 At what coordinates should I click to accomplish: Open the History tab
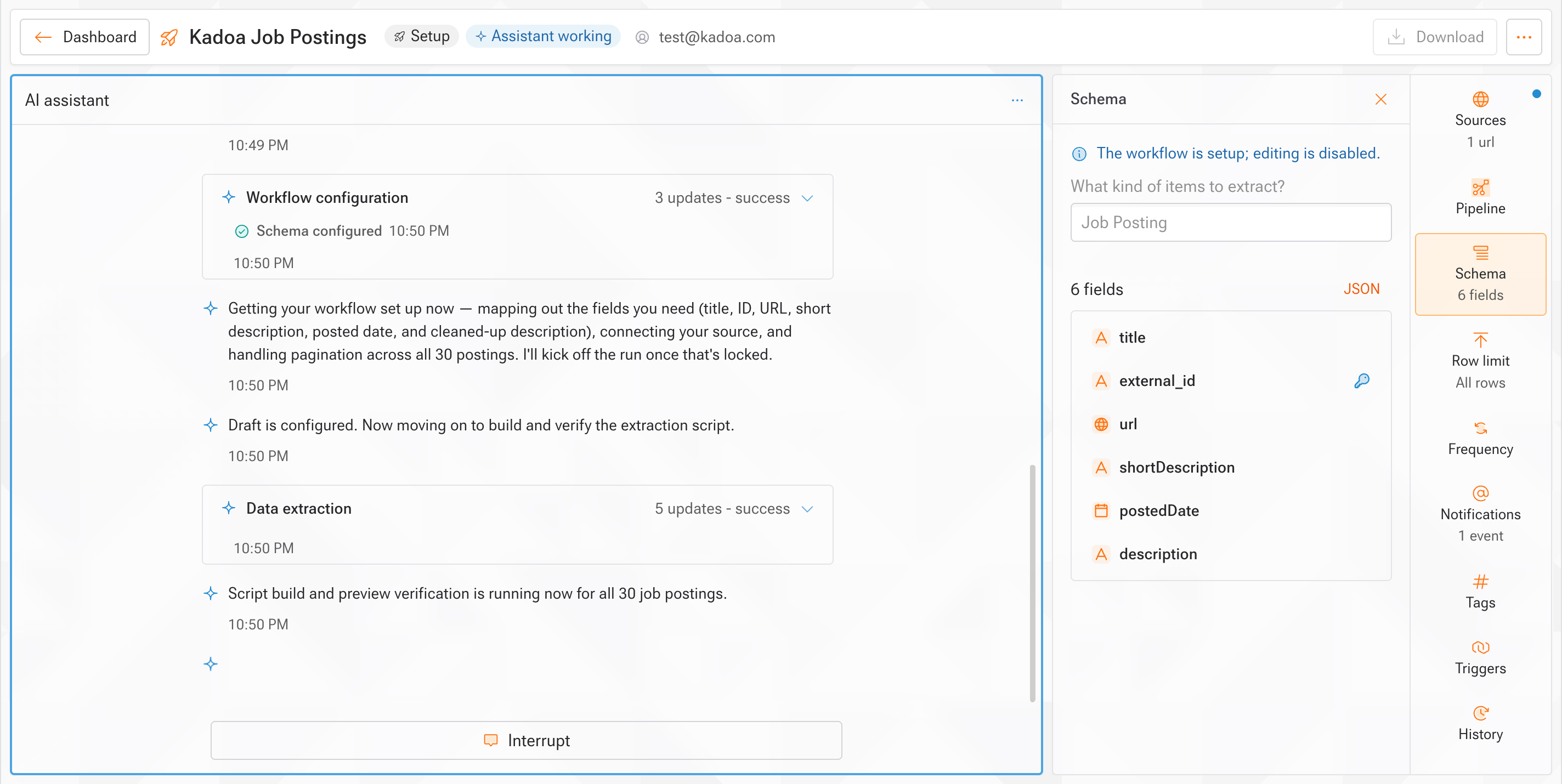click(x=1480, y=723)
